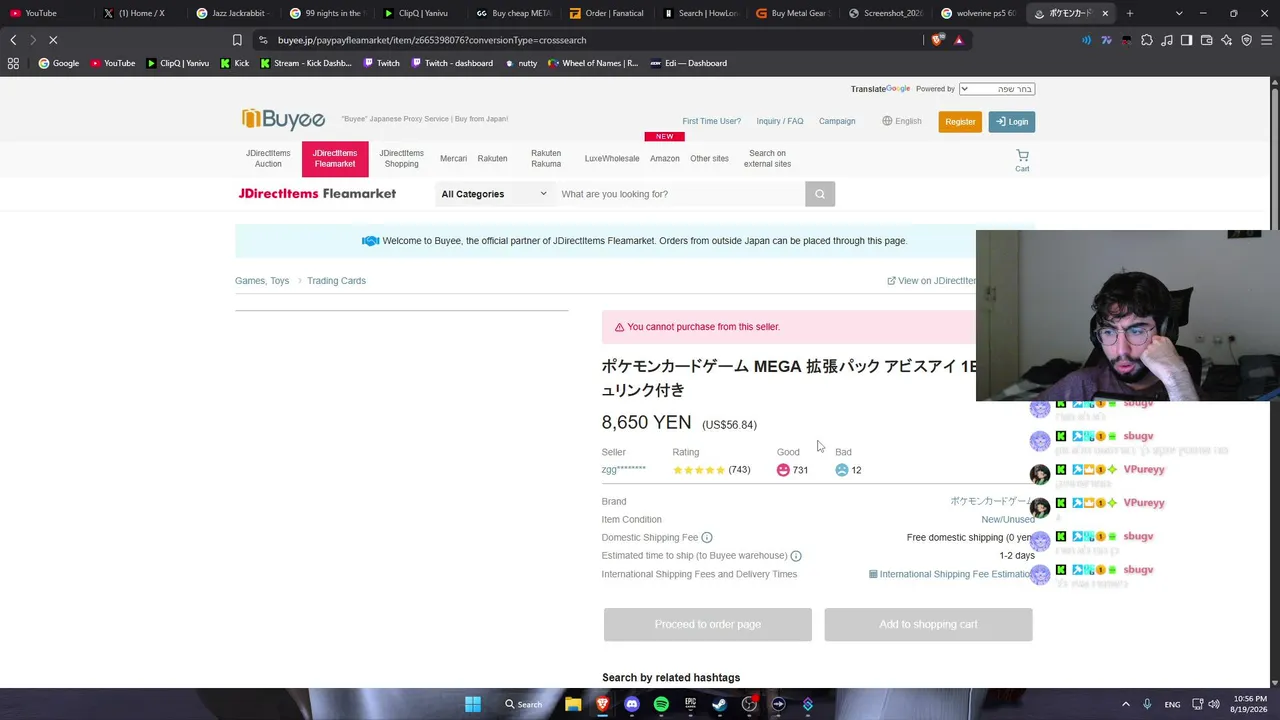Open File Explorer from the taskbar
The width and height of the screenshot is (1280, 720).
(573, 704)
